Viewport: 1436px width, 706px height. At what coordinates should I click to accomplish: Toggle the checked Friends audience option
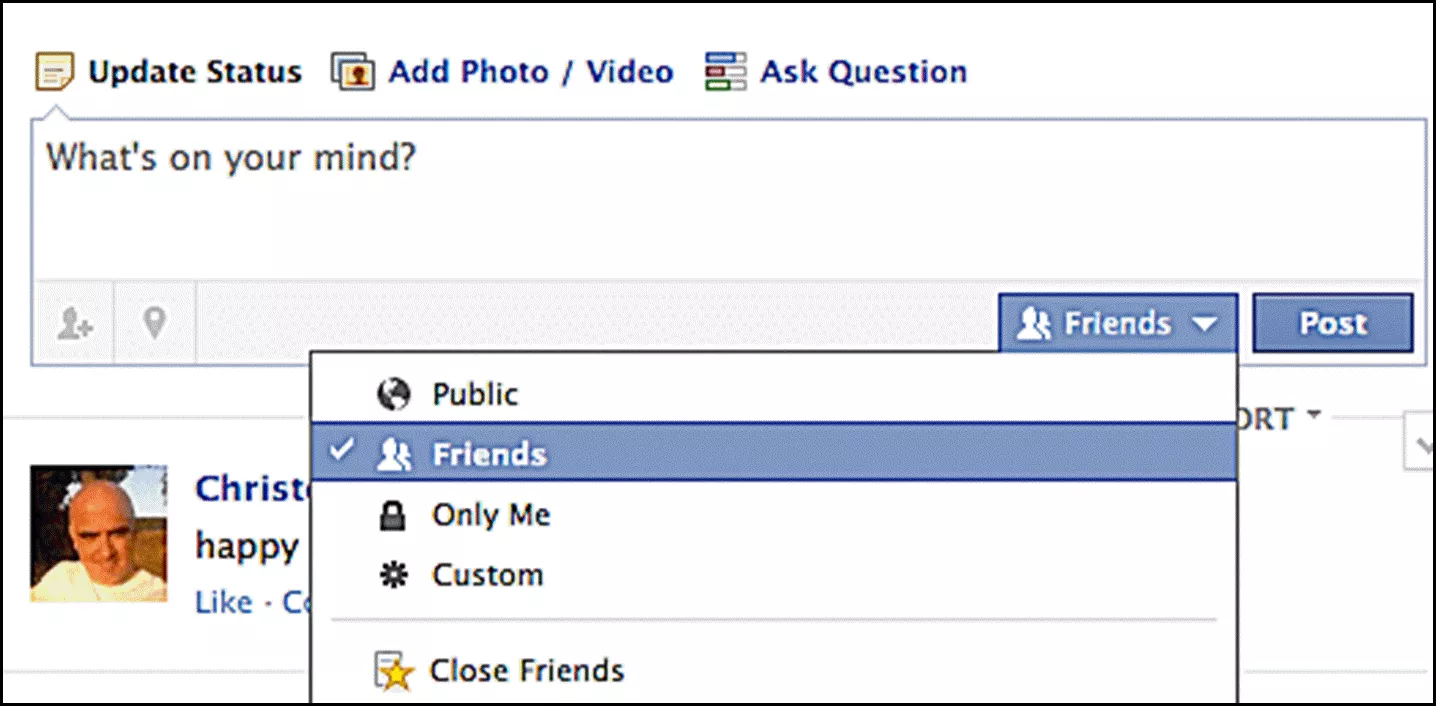(774, 454)
